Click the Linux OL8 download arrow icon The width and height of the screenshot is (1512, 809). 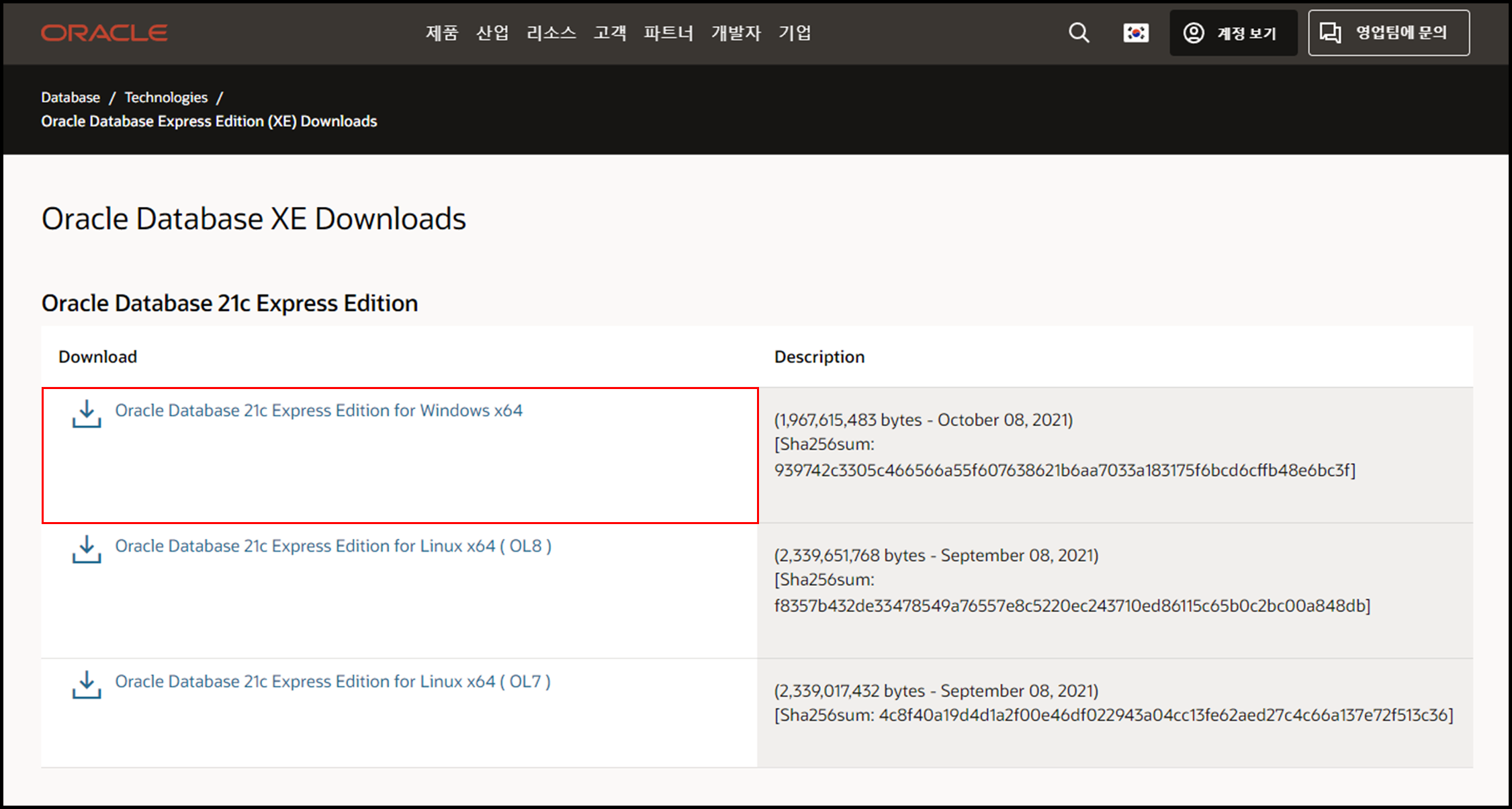87,550
